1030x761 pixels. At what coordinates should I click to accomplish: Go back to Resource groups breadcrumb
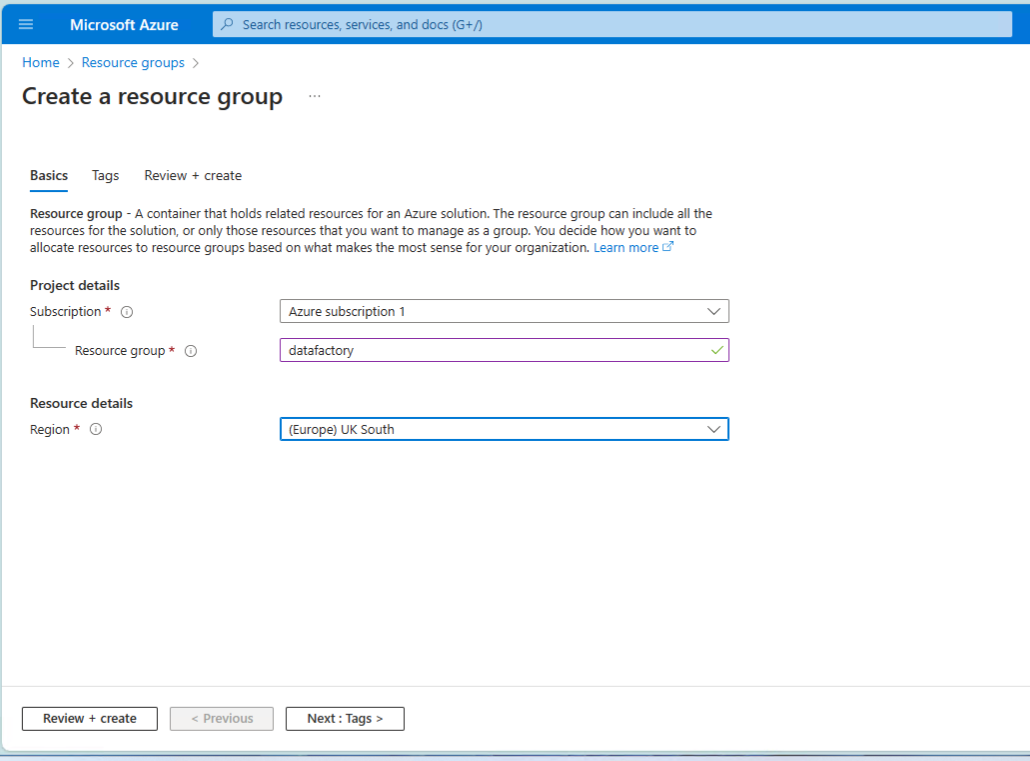point(133,62)
